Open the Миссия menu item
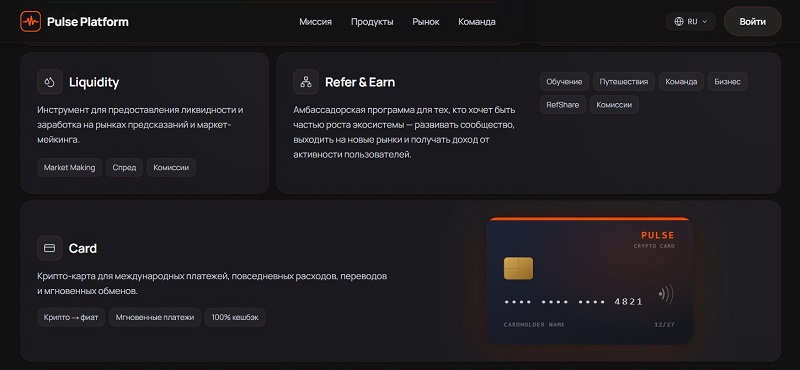800x370 pixels. [x=315, y=22]
